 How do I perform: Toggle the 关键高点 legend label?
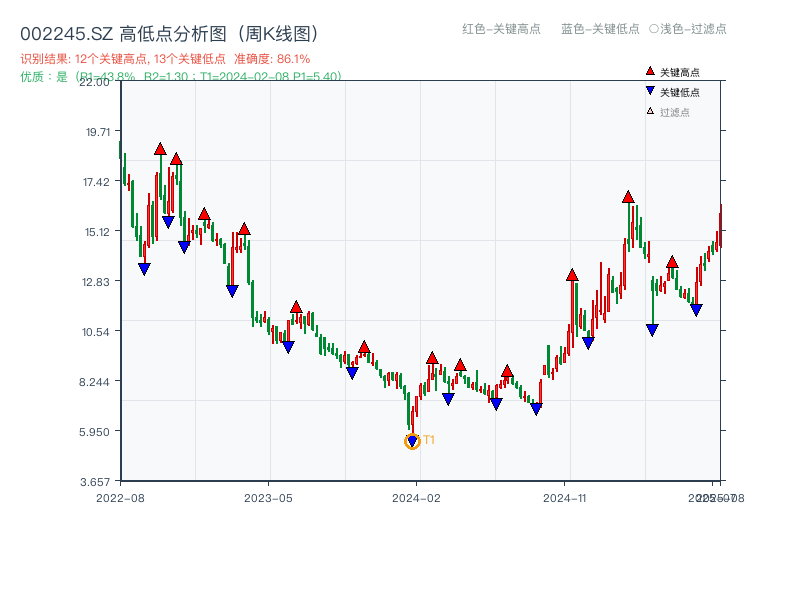680,72
